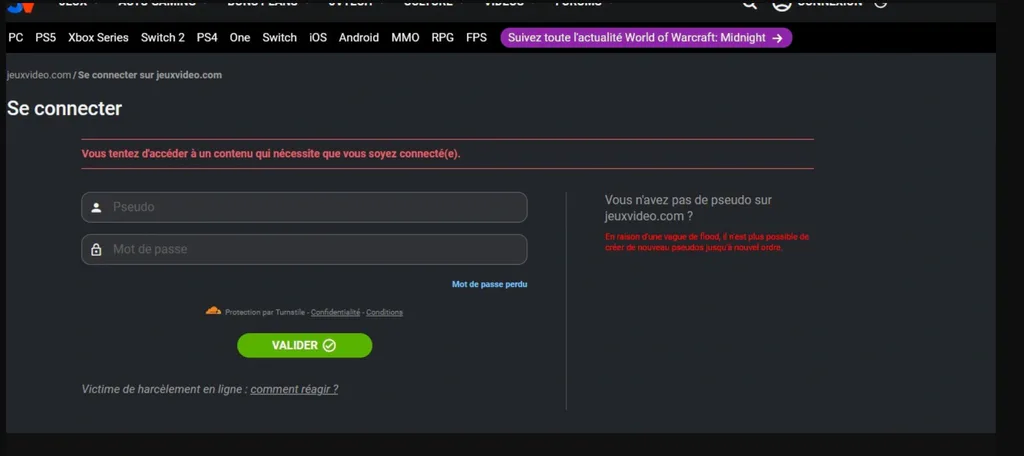Click the checkmark icon on VALIDER
Screen dimensions: 1024x456
(x=330, y=346)
